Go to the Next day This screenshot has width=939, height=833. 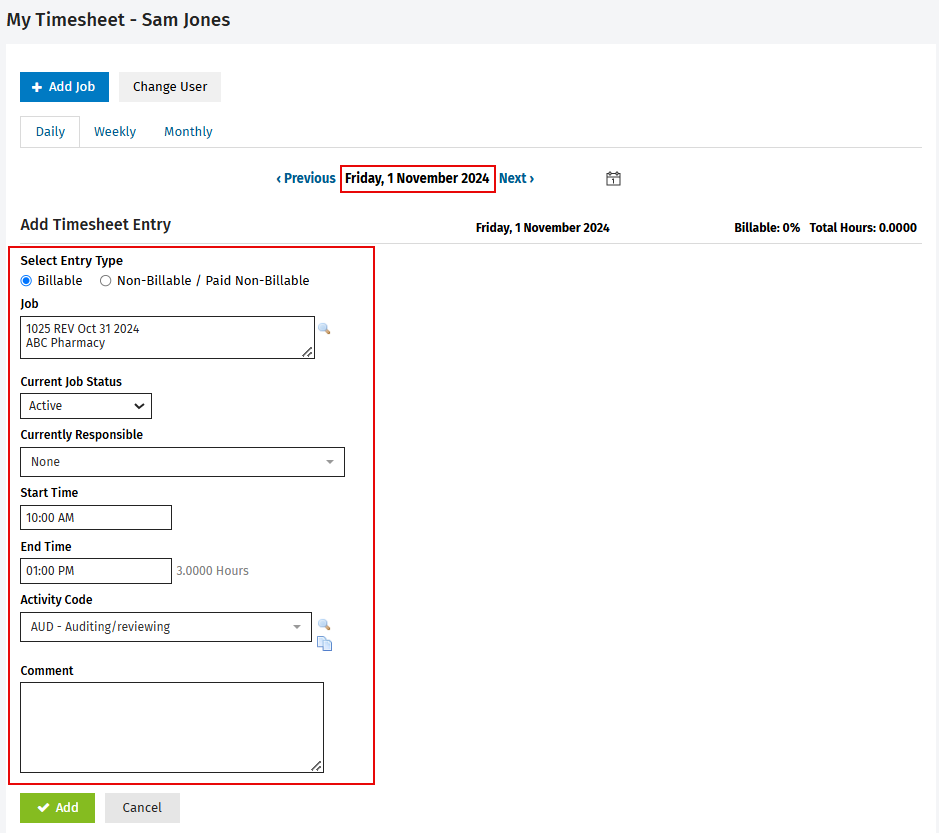[516, 178]
